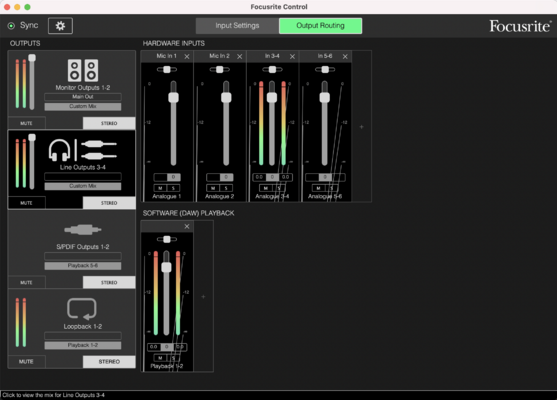Open Playback 1-2 source dropdown for Loopback
This screenshot has height=400, width=557.
pyautogui.click(x=83, y=345)
